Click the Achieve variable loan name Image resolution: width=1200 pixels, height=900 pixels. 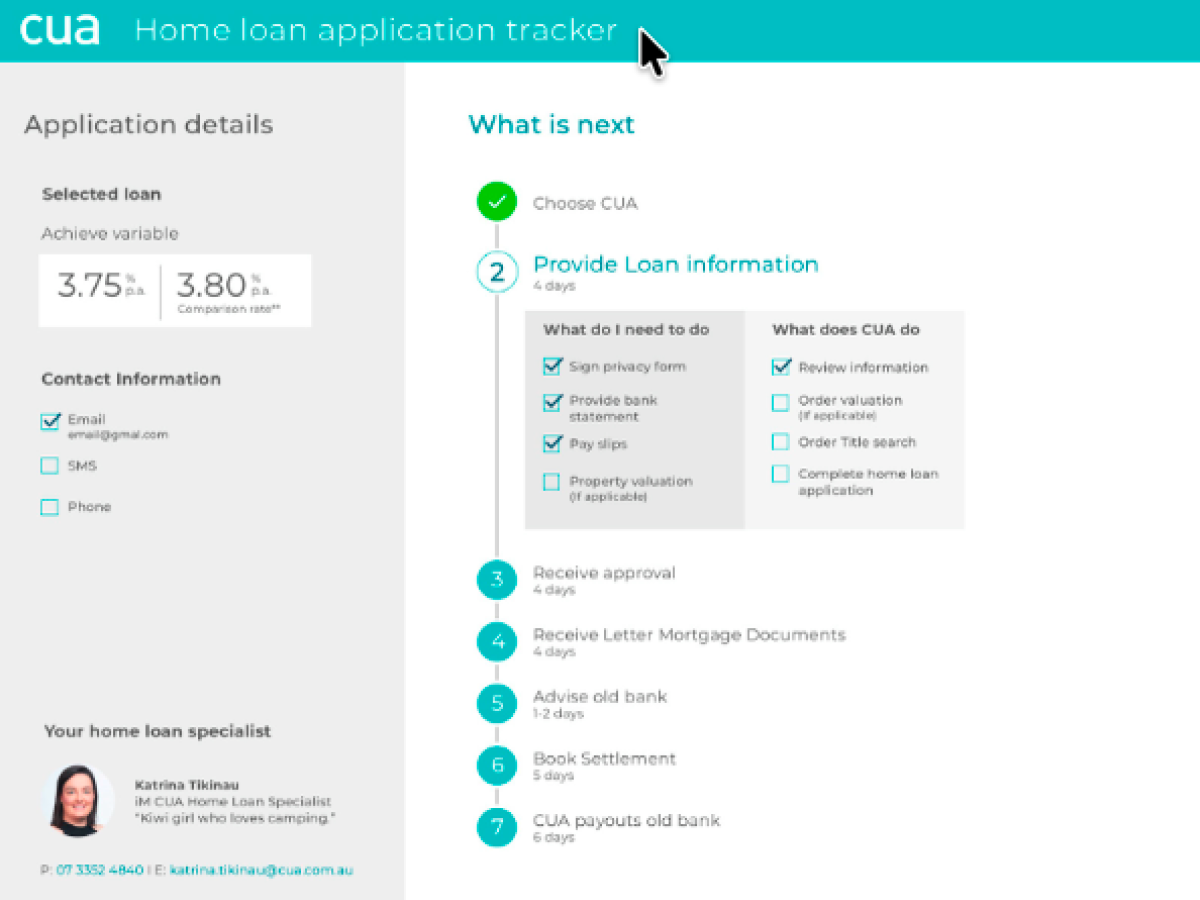110,234
